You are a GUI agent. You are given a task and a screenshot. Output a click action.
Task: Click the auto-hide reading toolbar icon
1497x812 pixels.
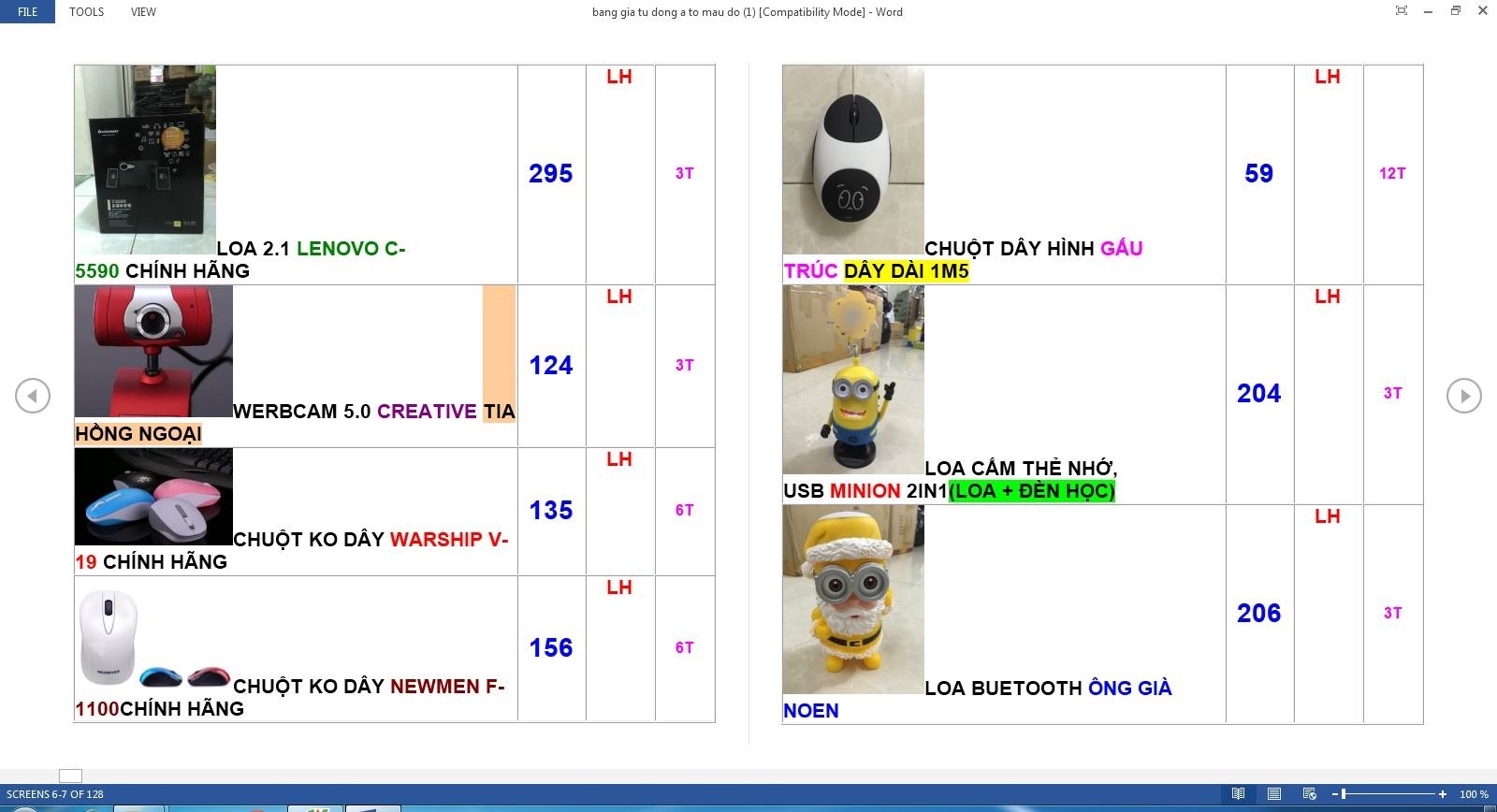(x=1401, y=11)
